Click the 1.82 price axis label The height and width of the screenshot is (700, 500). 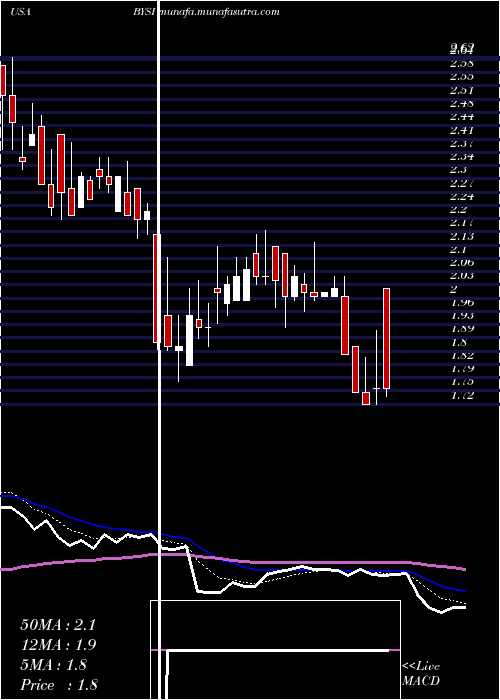(x=461, y=355)
